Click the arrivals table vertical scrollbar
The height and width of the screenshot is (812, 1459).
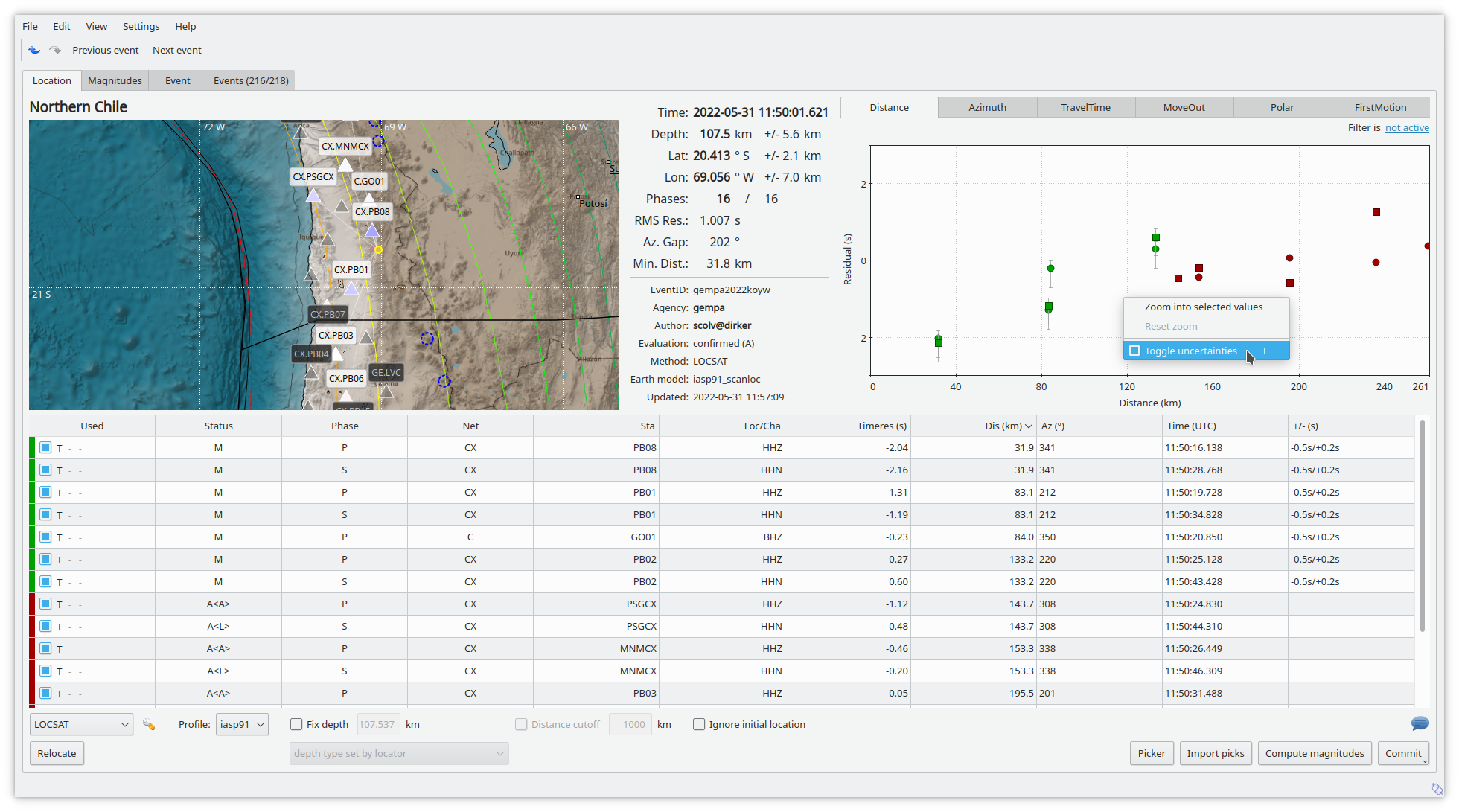[1422, 525]
